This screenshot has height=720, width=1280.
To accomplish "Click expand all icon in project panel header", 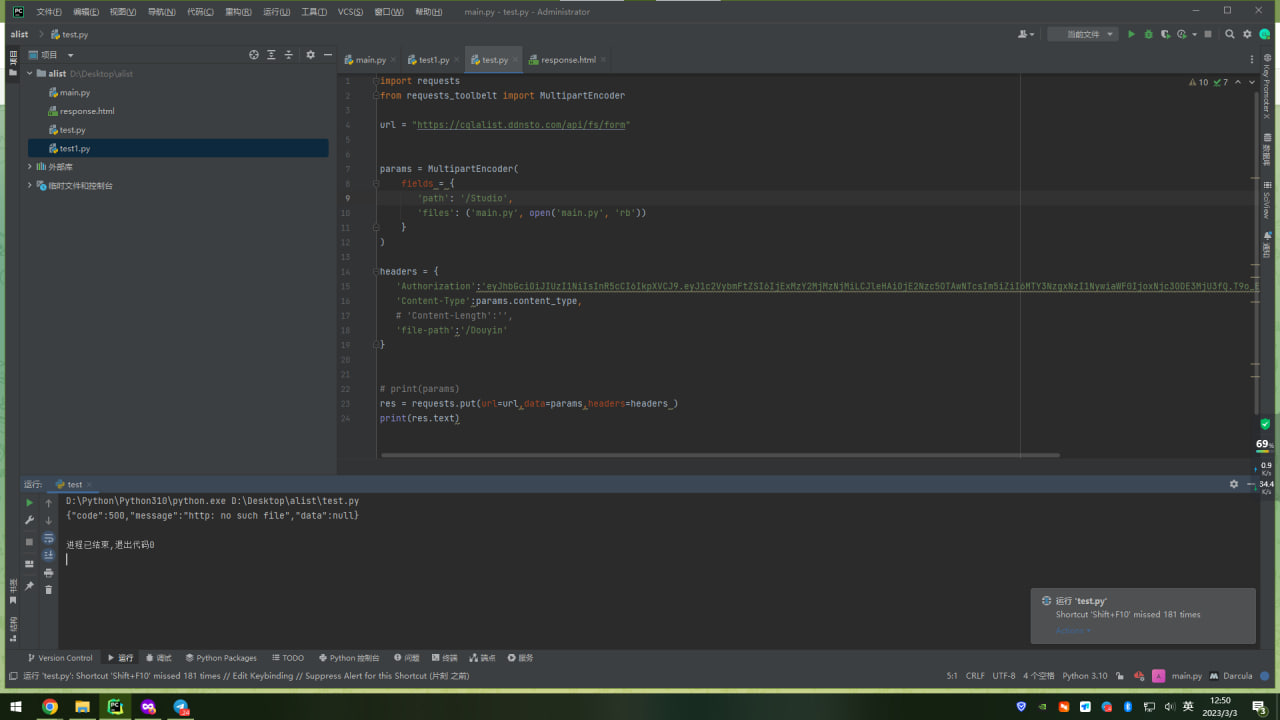I will pos(271,55).
